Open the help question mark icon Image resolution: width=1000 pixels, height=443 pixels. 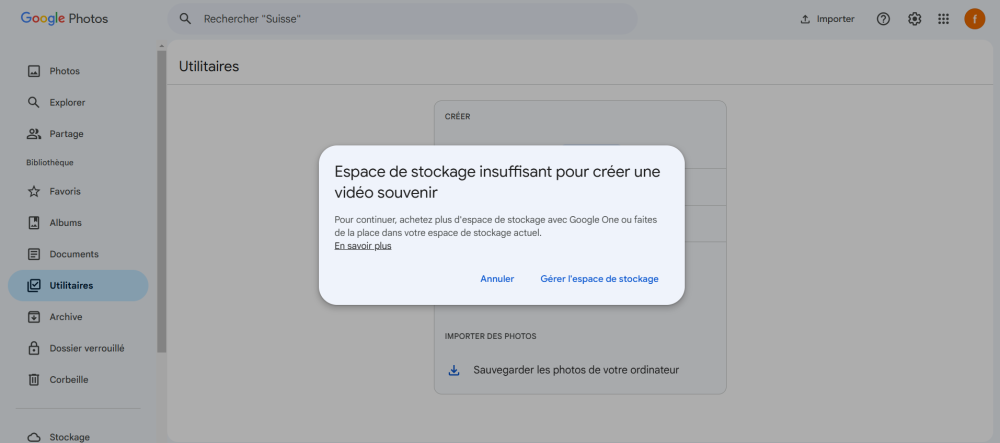[883, 19]
